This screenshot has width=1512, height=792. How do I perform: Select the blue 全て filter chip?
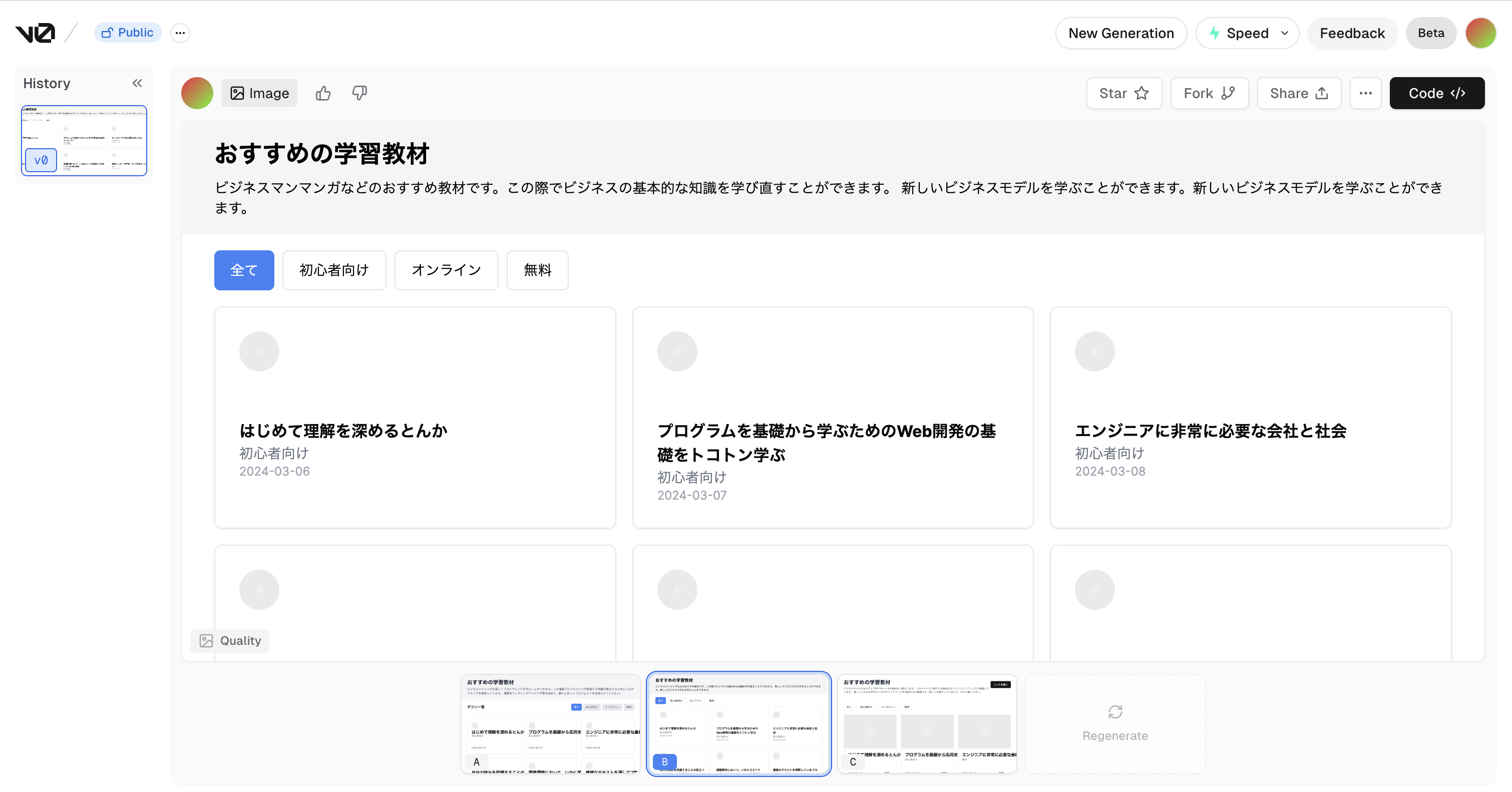pyautogui.click(x=244, y=270)
